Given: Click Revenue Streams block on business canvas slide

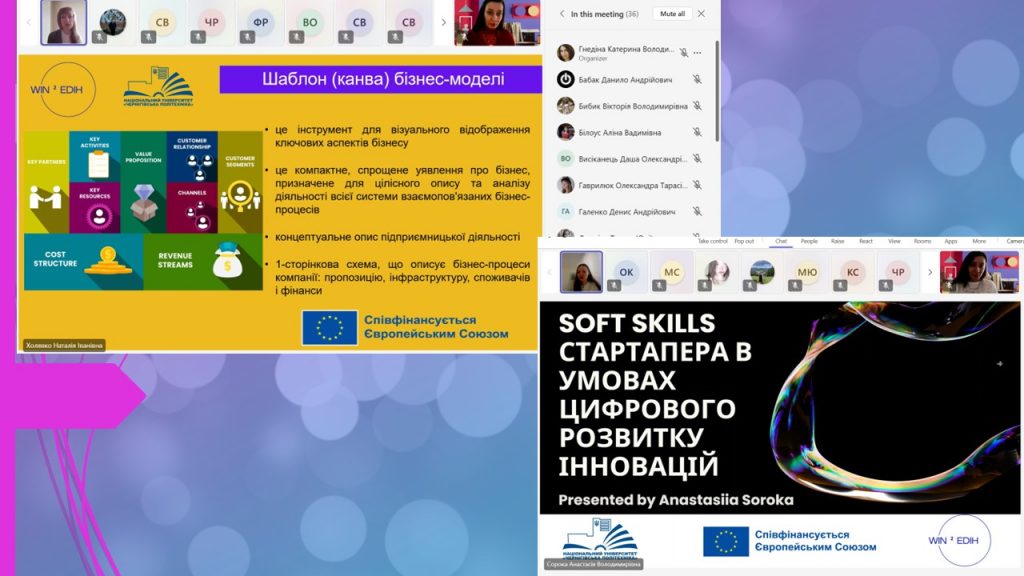Looking at the screenshot, I should tap(203, 262).
